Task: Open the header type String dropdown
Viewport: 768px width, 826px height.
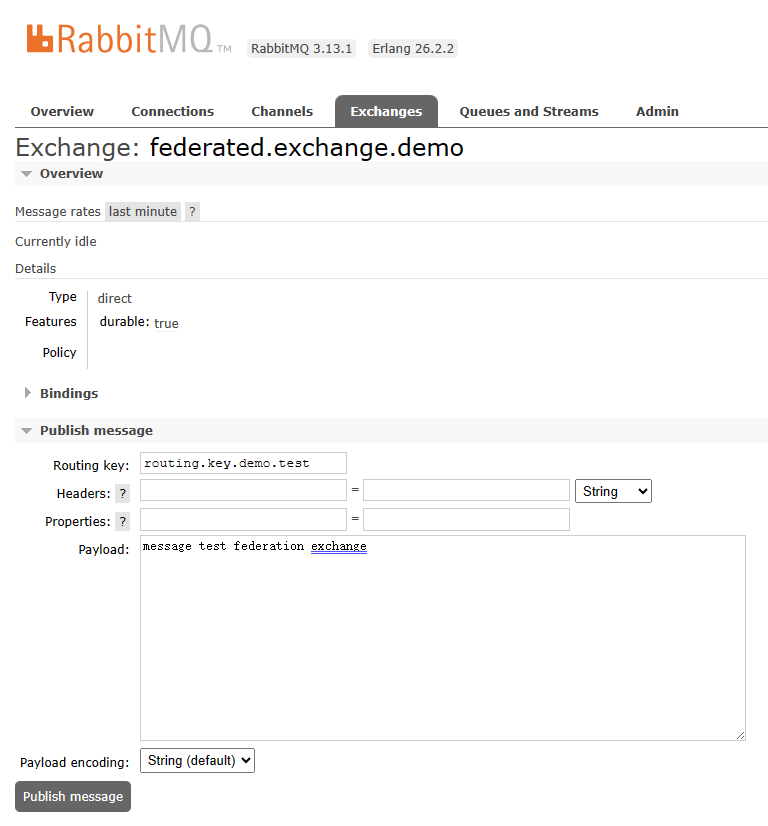Action: [613, 491]
